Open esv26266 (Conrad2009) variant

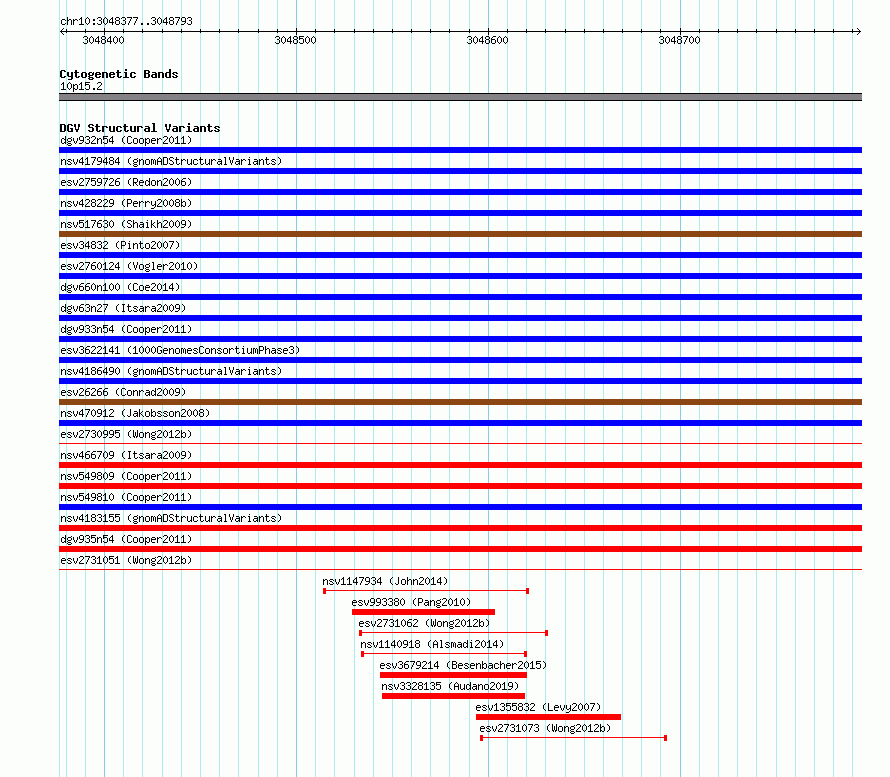click(x=123, y=392)
